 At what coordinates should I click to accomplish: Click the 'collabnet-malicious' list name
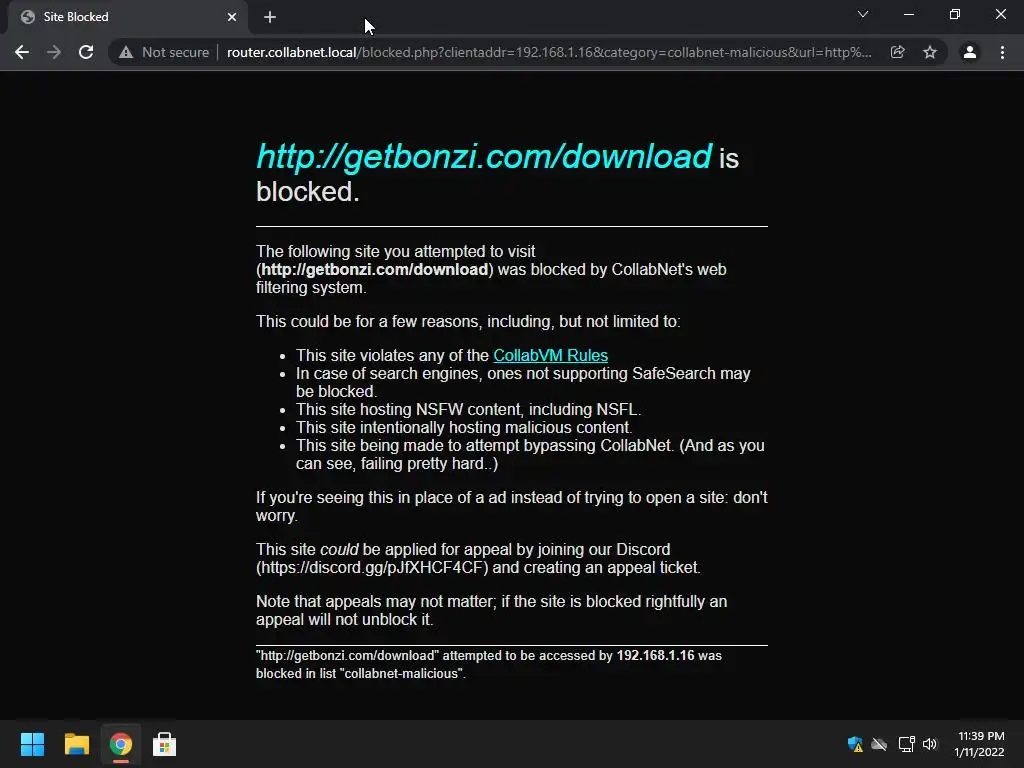click(402, 673)
